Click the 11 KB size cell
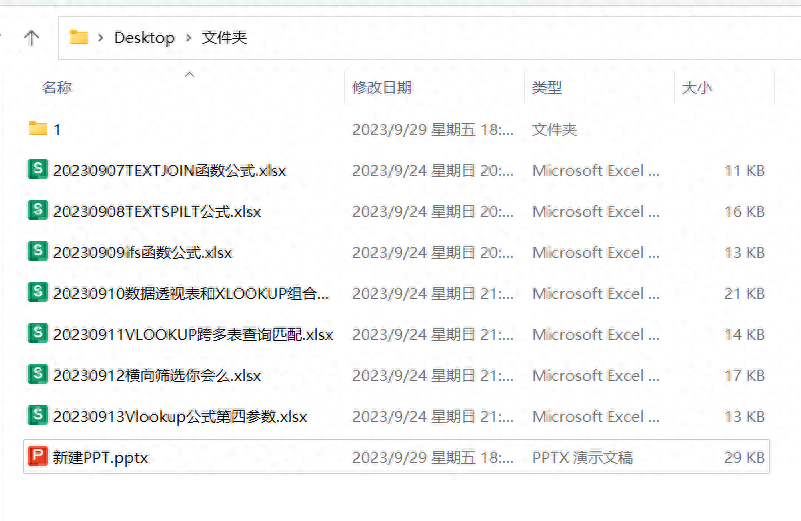This screenshot has height=521, width=801. pyautogui.click(x=744, y=171)
